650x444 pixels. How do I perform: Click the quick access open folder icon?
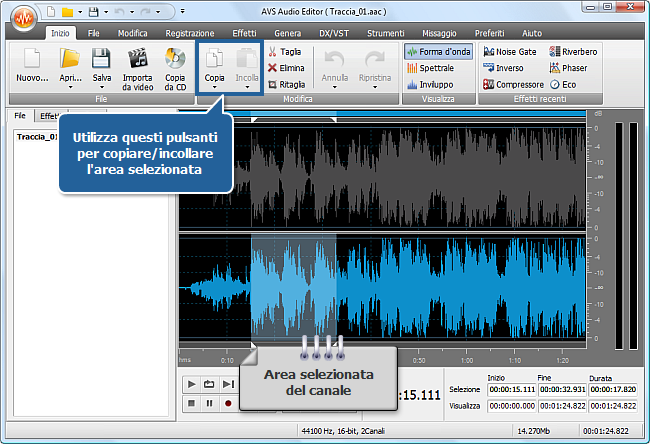click(x=68, y=12)
